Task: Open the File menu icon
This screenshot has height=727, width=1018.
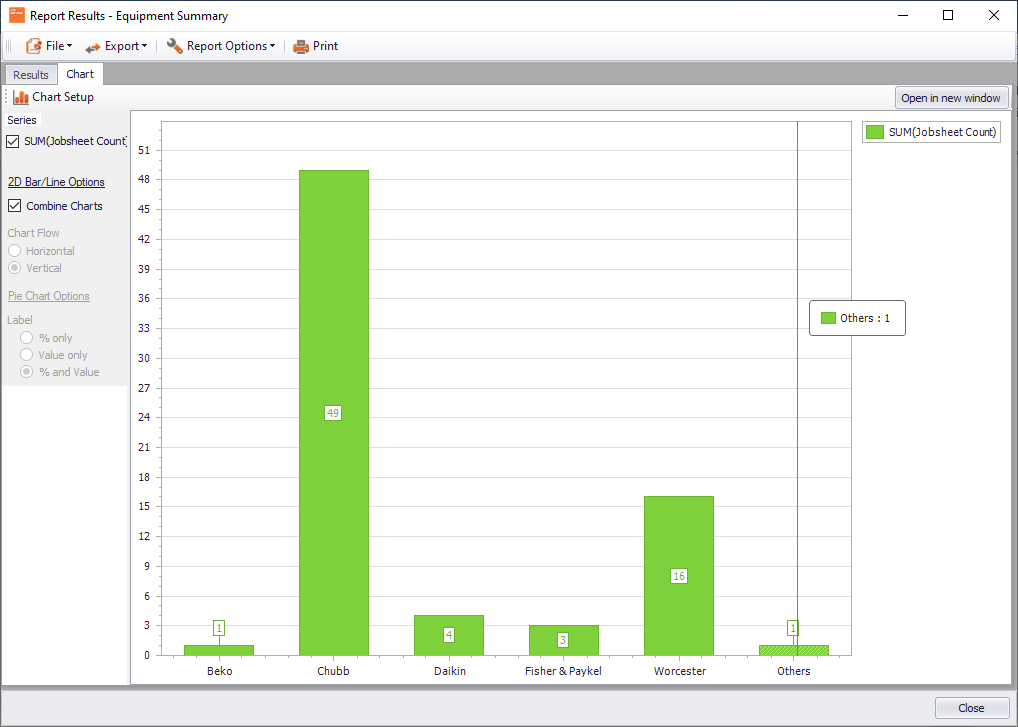Action: click(x=33, y=46)
